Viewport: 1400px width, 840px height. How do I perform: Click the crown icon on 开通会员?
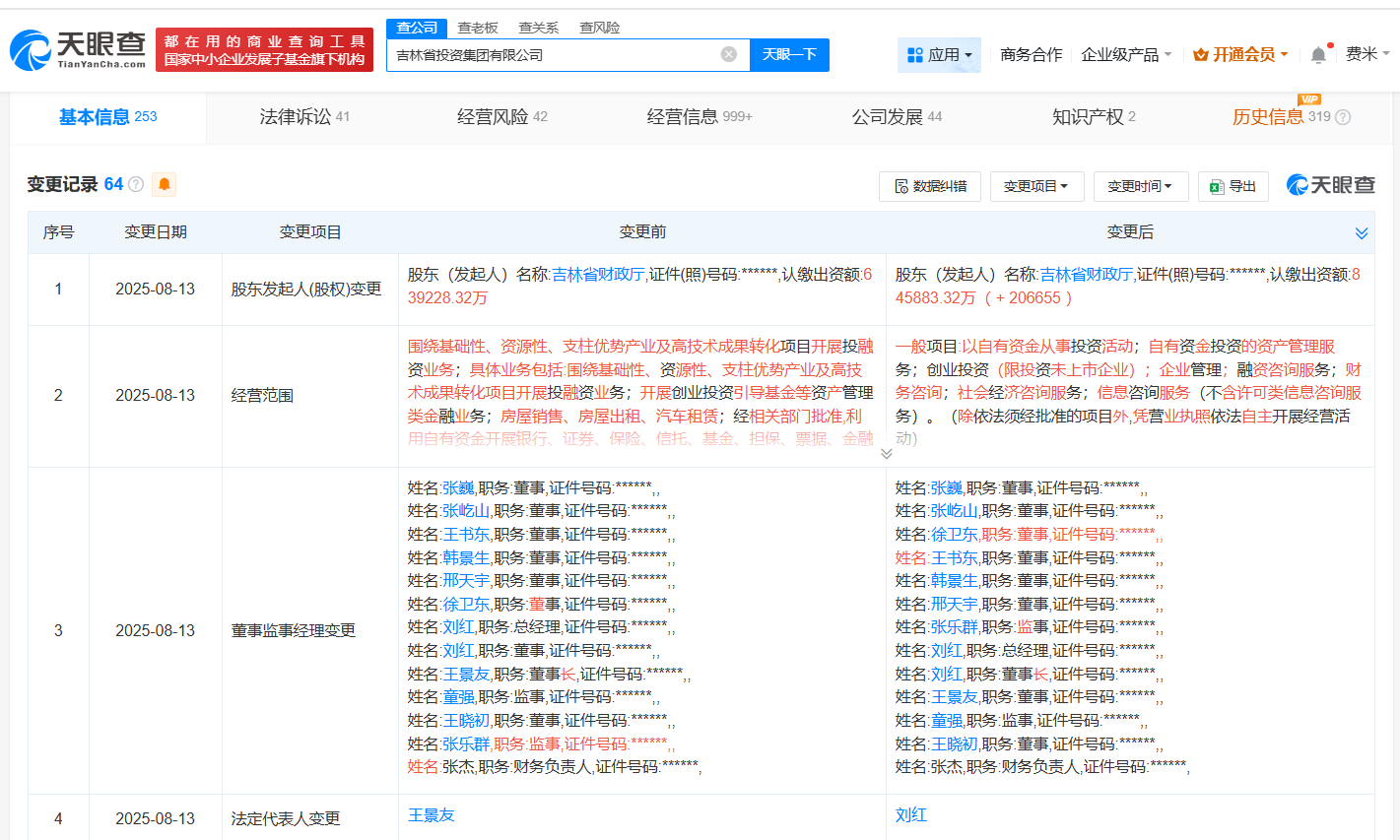1200,55
